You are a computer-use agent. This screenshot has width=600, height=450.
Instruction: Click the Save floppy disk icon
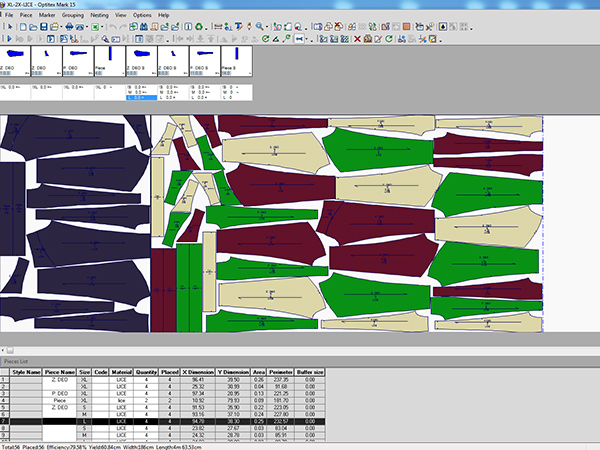tap(44, 27)
